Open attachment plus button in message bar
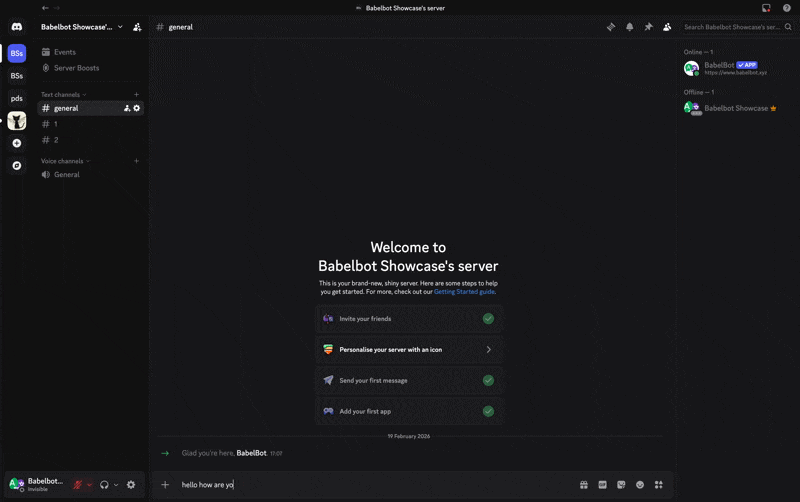Screen dimensions: 800x502 coord(165,485)
